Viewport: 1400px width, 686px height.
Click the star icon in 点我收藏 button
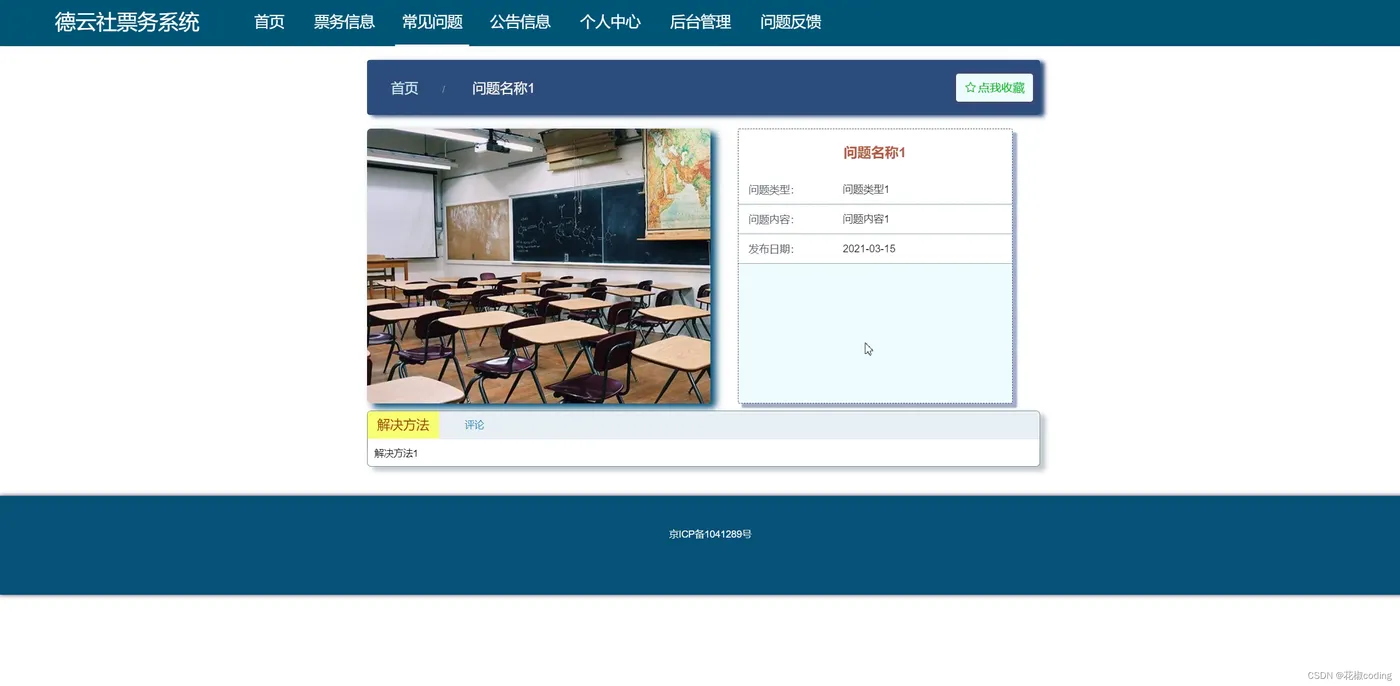(x=970, y=88)
